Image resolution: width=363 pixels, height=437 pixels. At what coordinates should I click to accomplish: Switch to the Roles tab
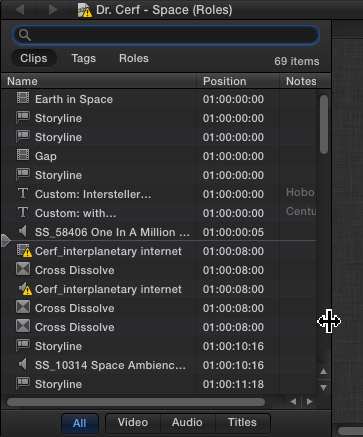click(134, 58)
